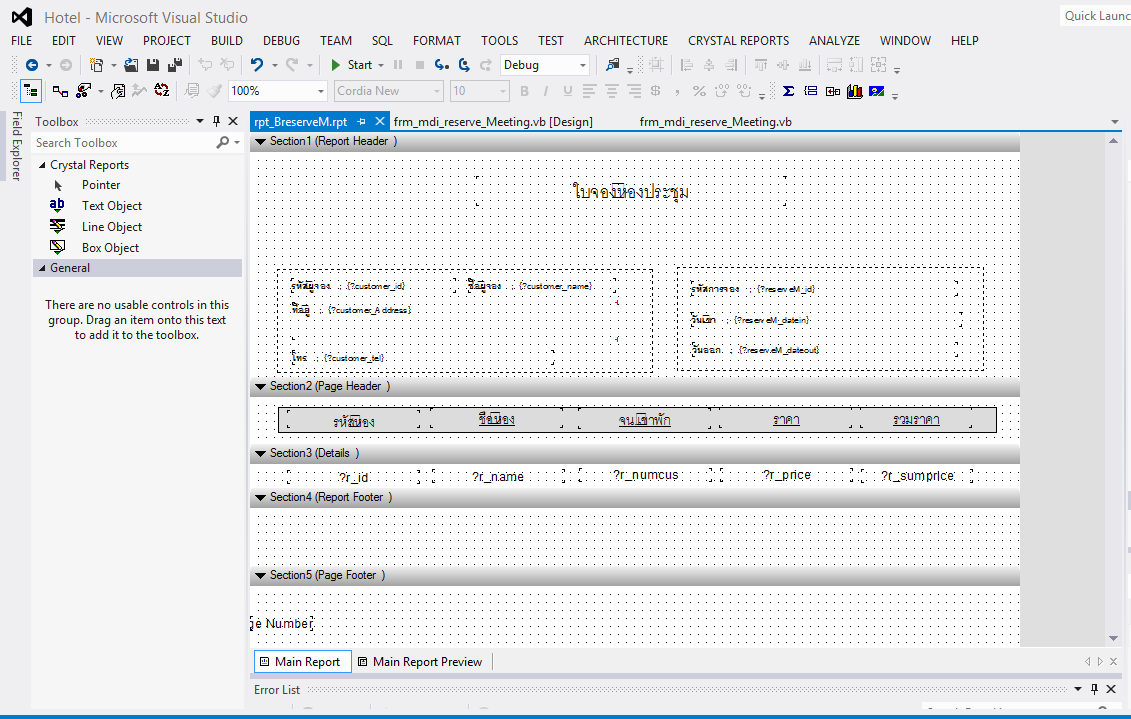The width and height of the screenshot is (1131, 719).
Task: Choose the Box Object tool
Action: [x=110, y=248]
